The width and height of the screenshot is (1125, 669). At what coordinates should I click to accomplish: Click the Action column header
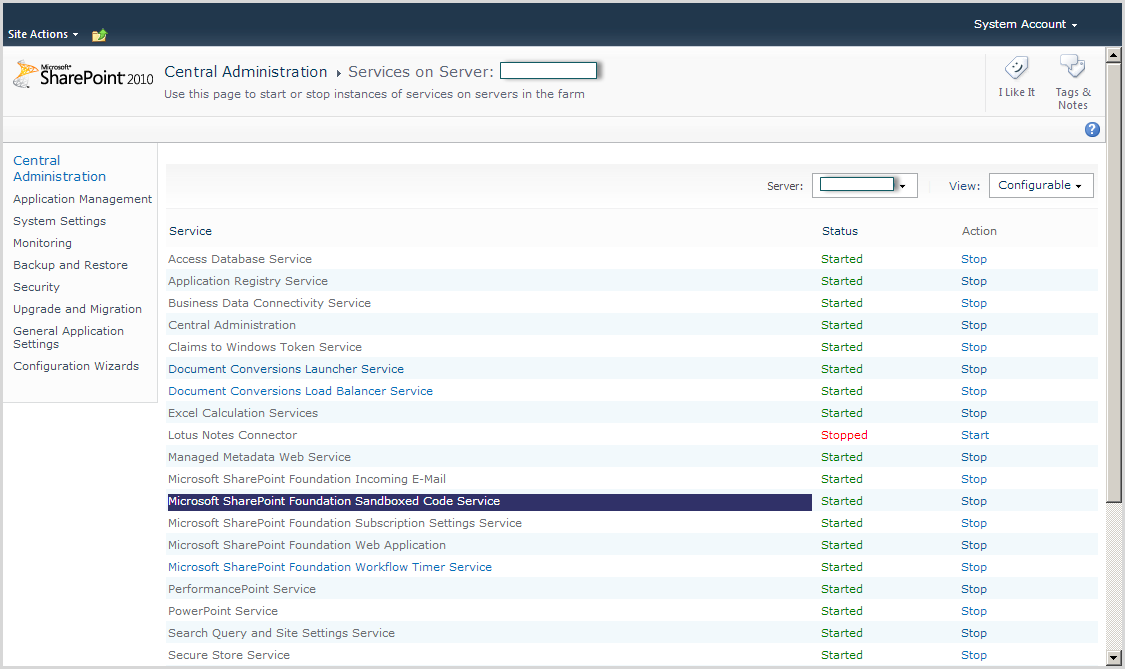[x=979, y=231]
